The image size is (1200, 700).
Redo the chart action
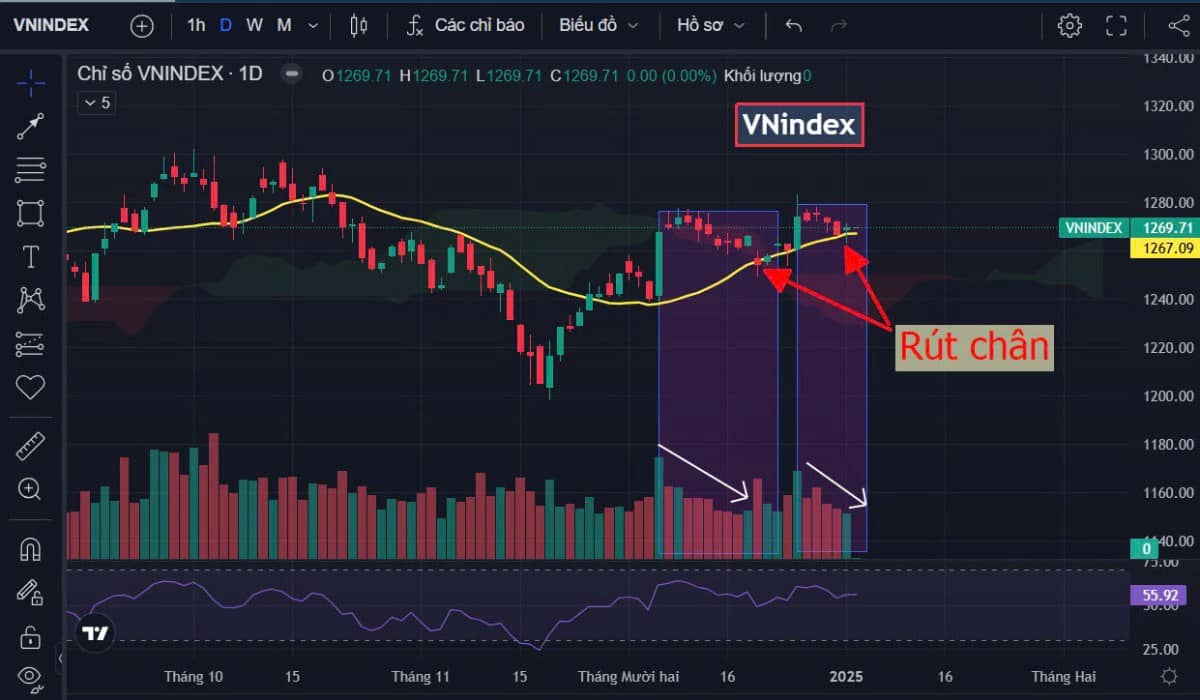click(840, 25)
